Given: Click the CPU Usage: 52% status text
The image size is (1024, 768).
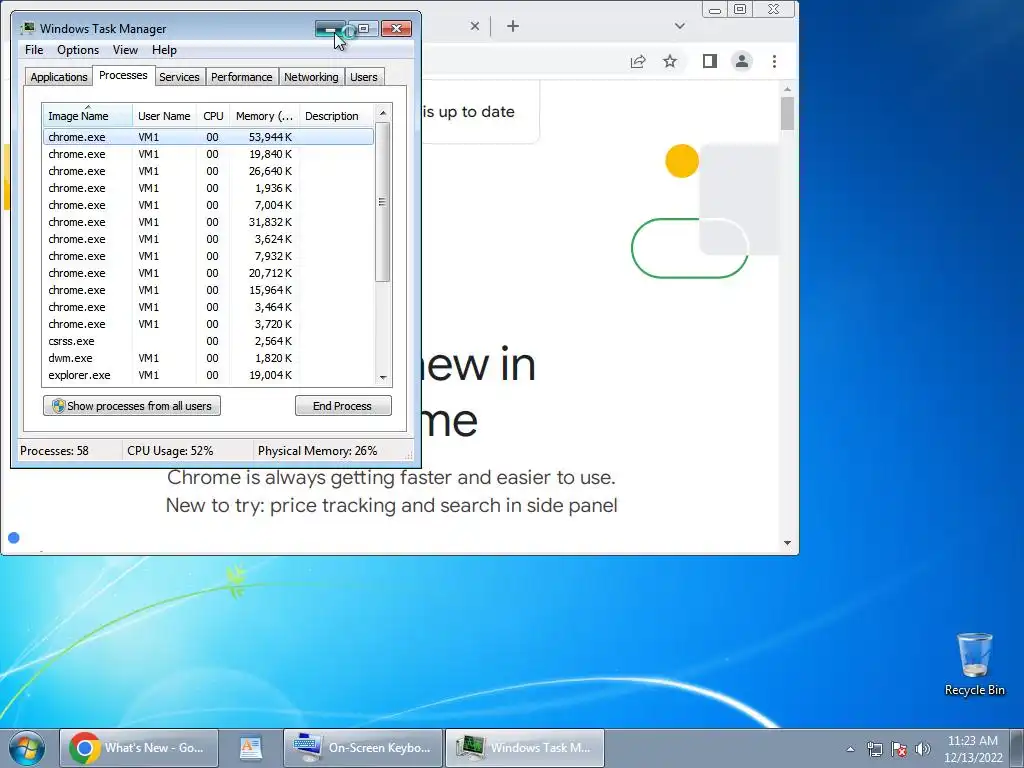Looking at the screenshot, I should click(x=170, y=451).
